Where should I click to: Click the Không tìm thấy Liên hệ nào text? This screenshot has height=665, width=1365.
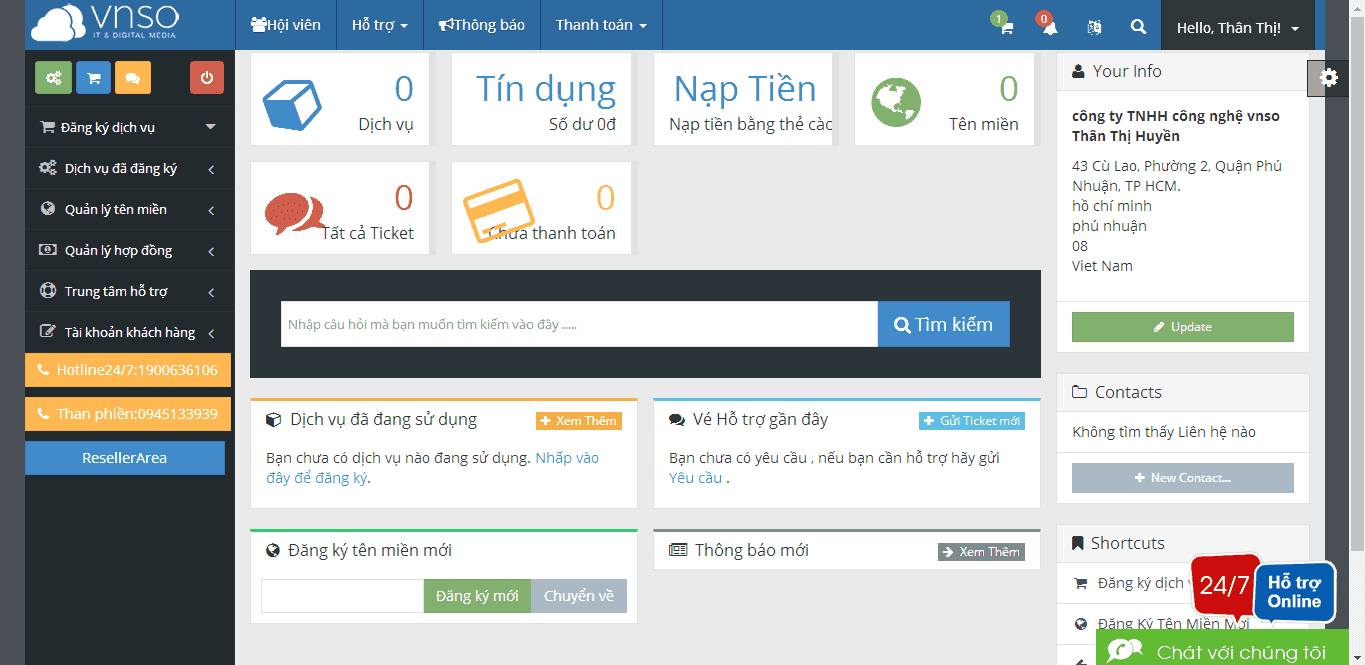[x=1164, y=432]
